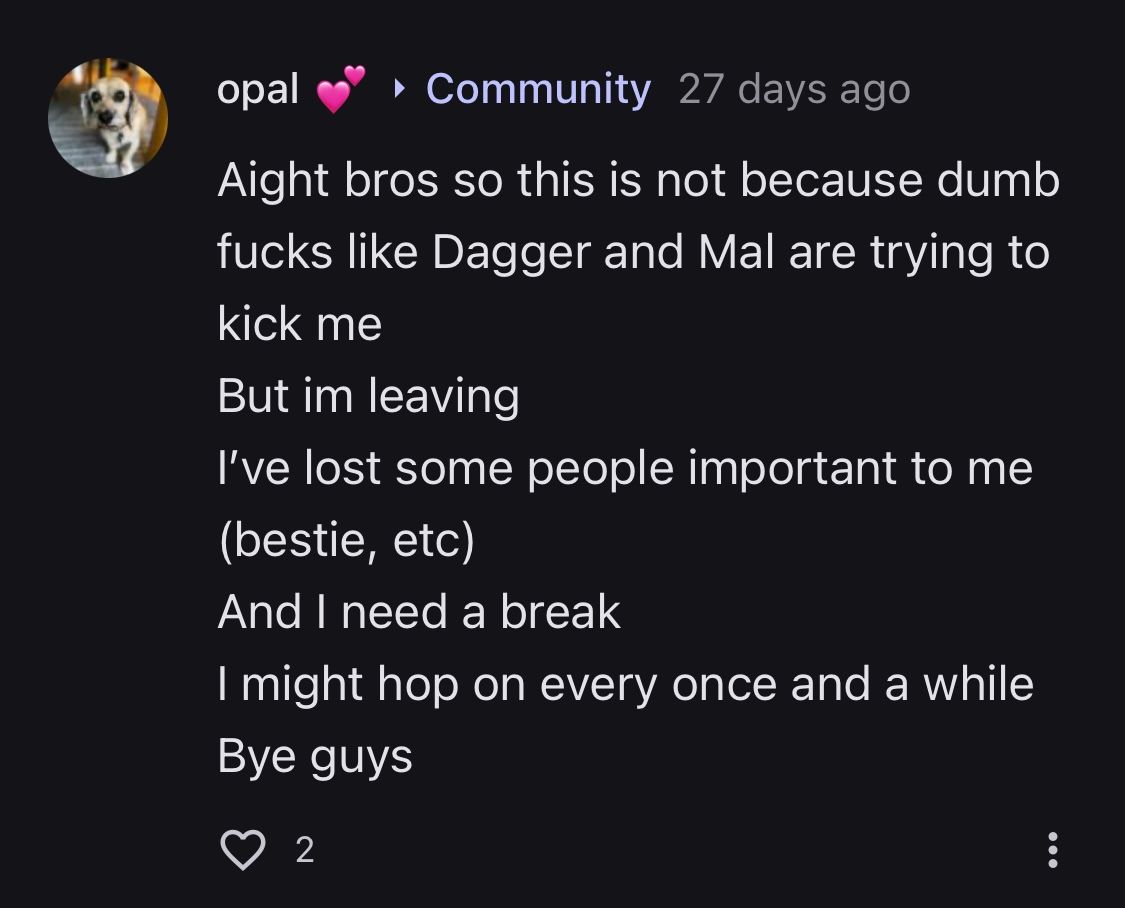Screen dimensions: 1125x908
Task: Click the "kick me" text line
Action: click(x=300, y=325)
